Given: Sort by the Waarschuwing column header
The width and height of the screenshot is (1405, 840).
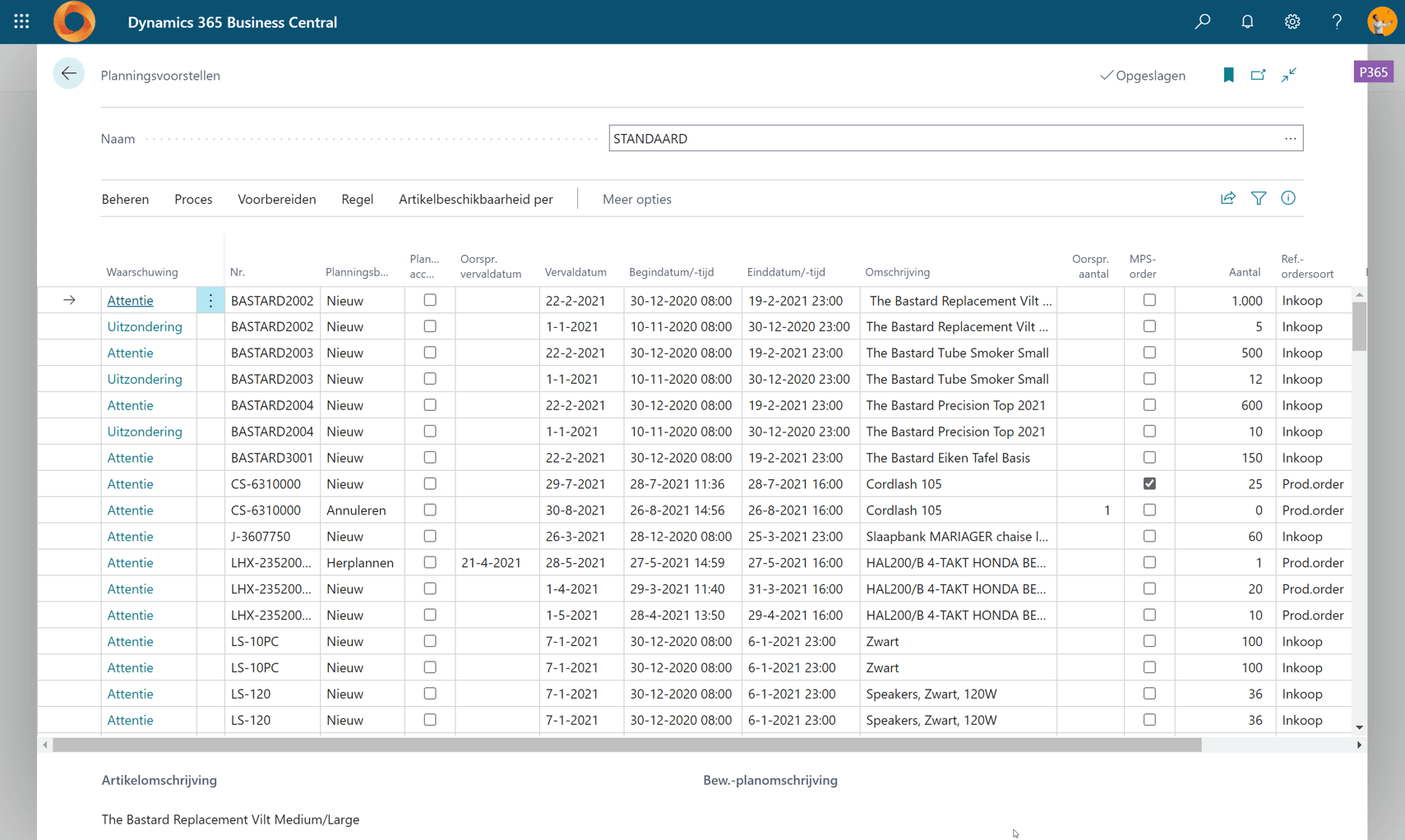Looking at the screenshot, I should (142, 272).
